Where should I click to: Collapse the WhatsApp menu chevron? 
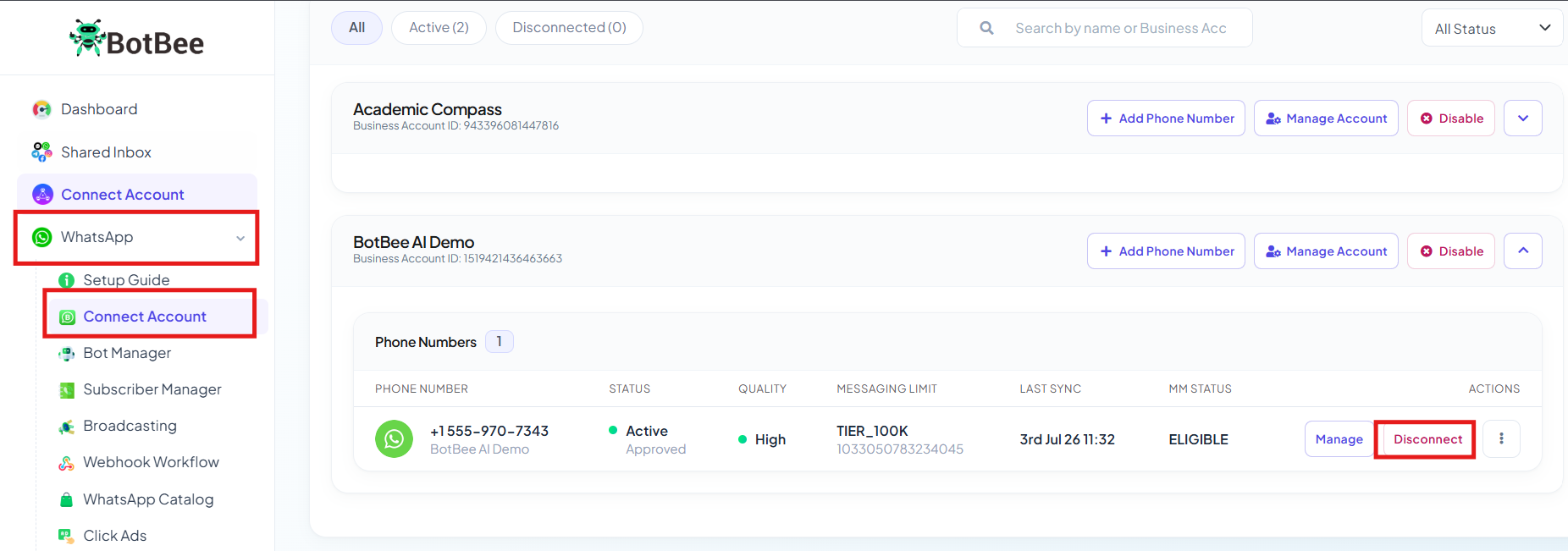pos(240,238)
